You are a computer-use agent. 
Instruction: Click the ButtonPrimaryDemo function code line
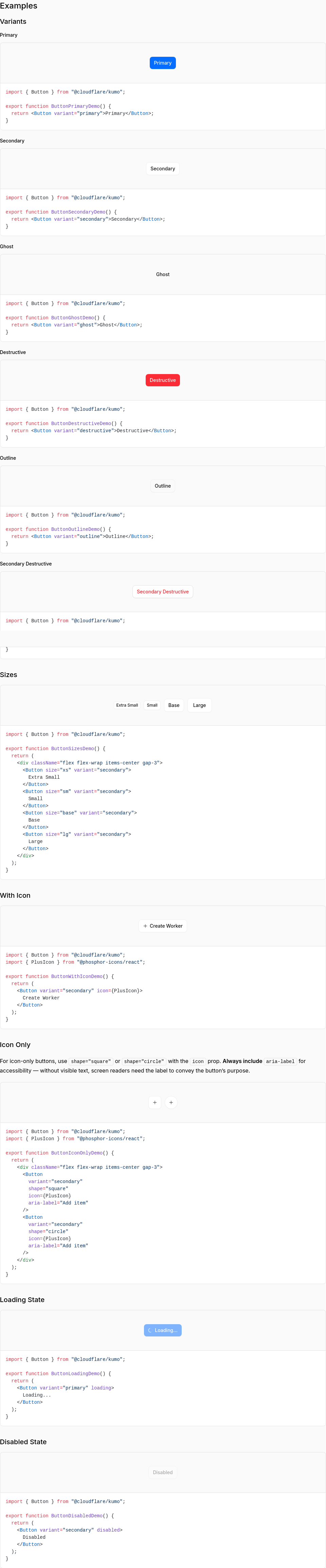[58, 106]
